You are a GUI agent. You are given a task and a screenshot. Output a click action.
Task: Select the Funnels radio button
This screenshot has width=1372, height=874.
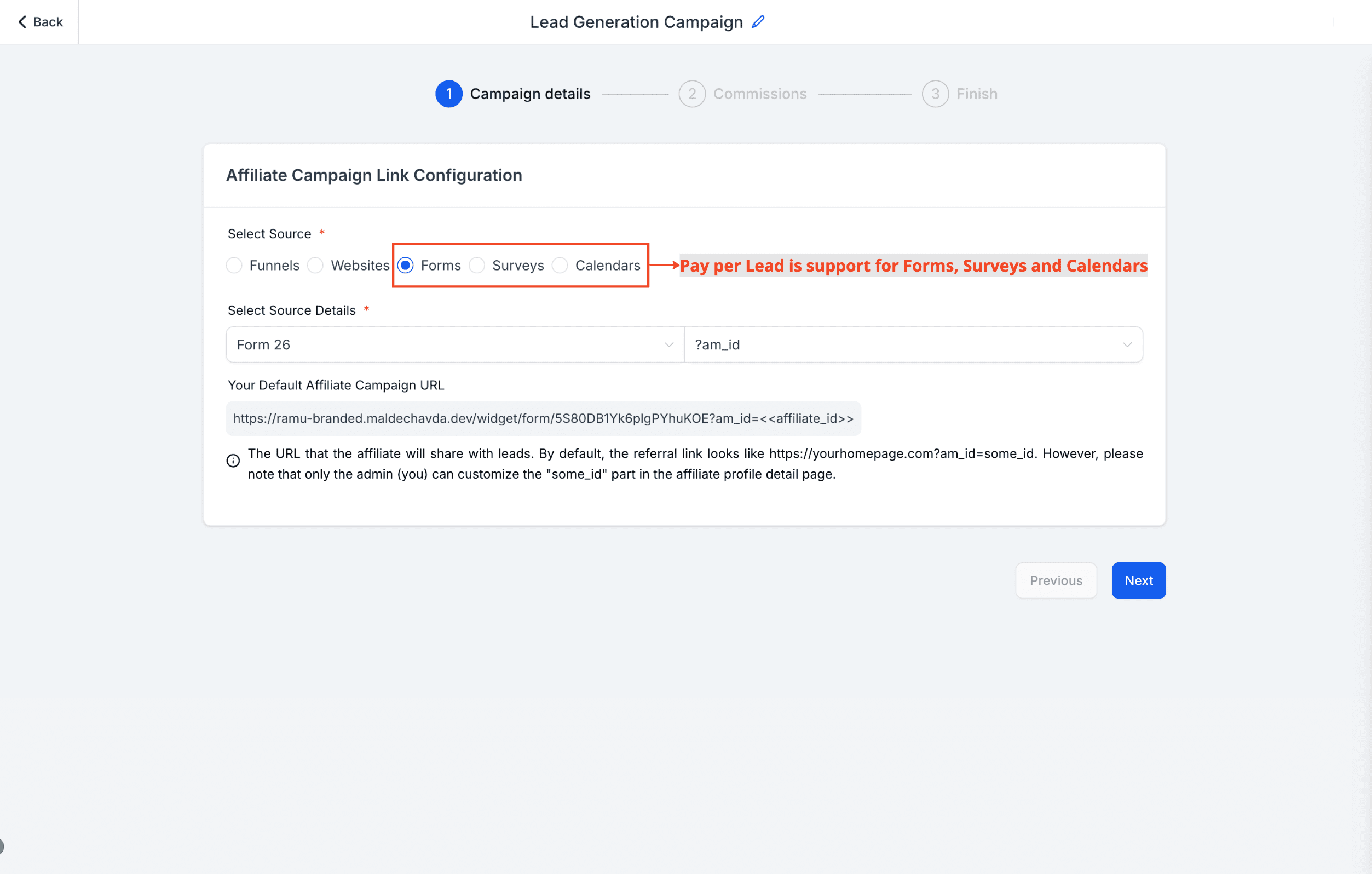(234, 266)
